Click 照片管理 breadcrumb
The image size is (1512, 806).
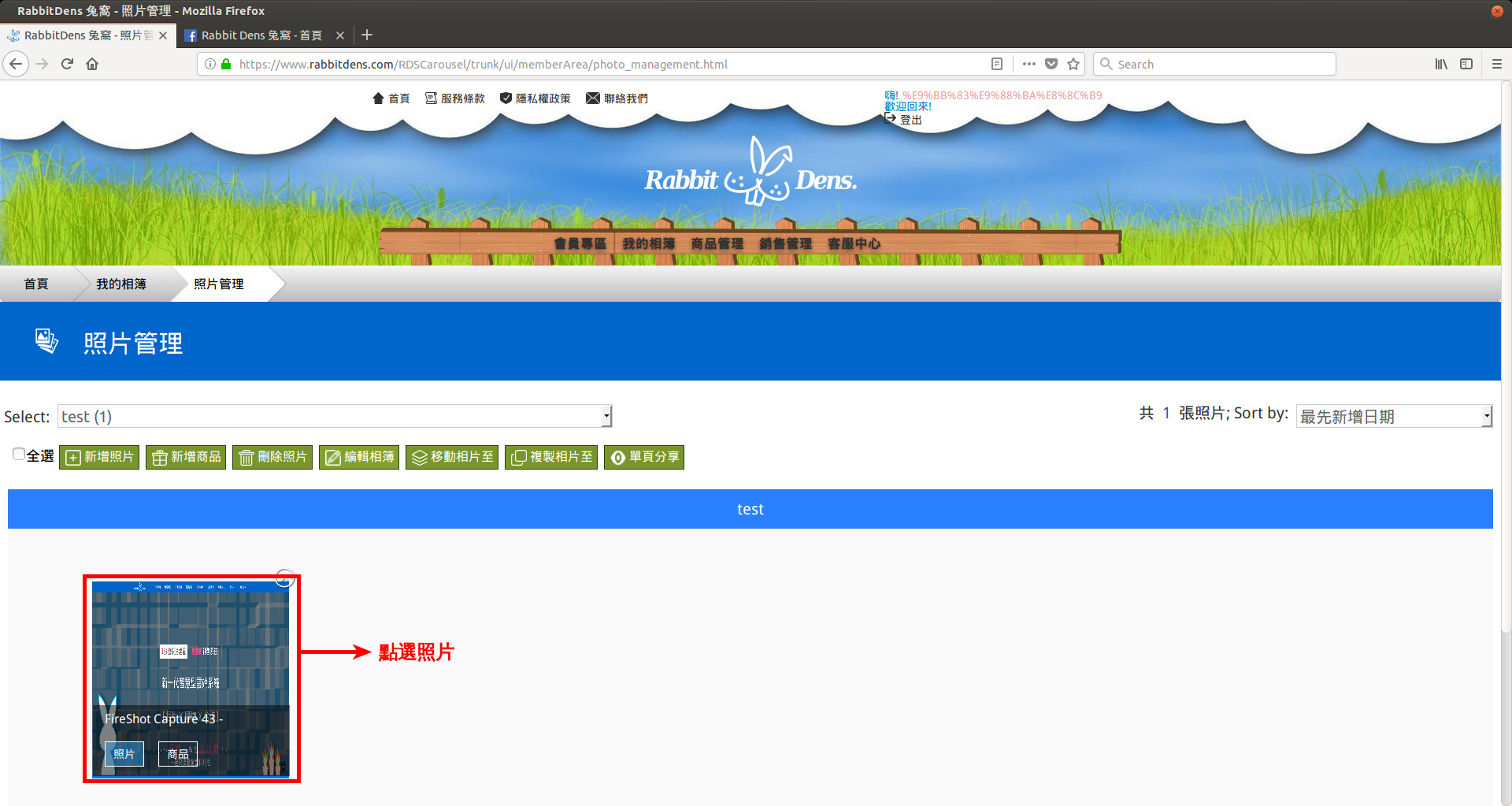coord(219,284)
